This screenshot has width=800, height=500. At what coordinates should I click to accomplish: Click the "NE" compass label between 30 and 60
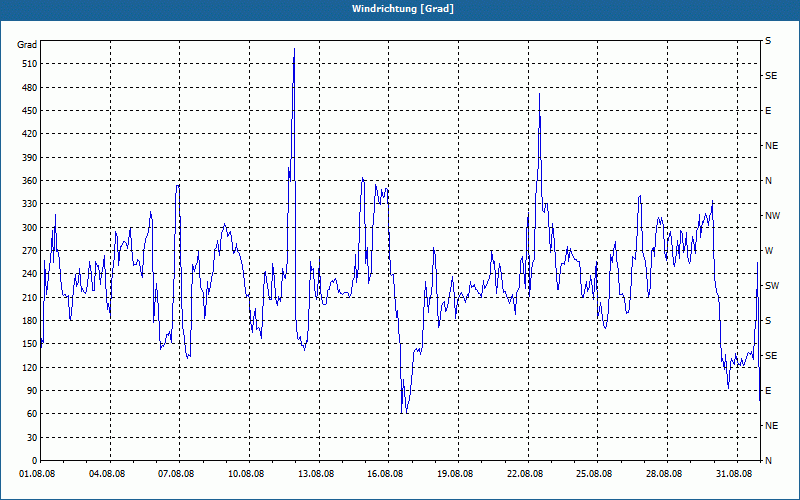[772, 426]
